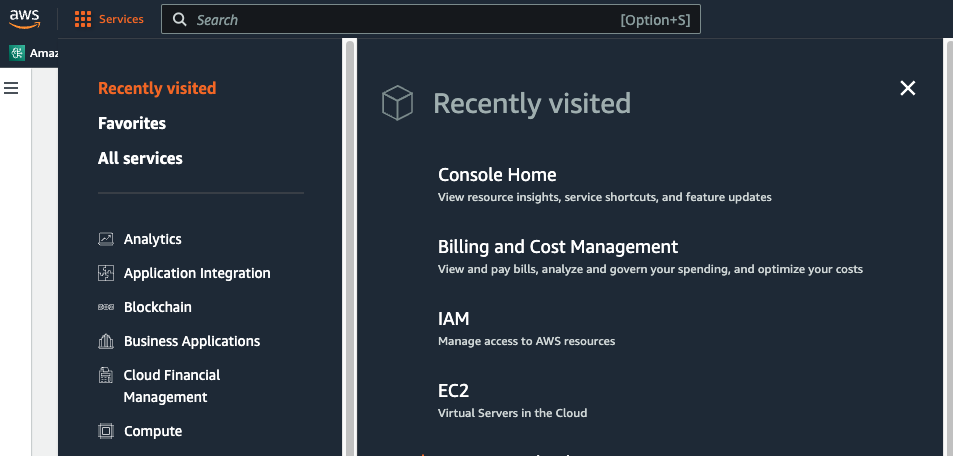
Task: Open the hamburger side navigation menu
Action: [x=11, y=88]
